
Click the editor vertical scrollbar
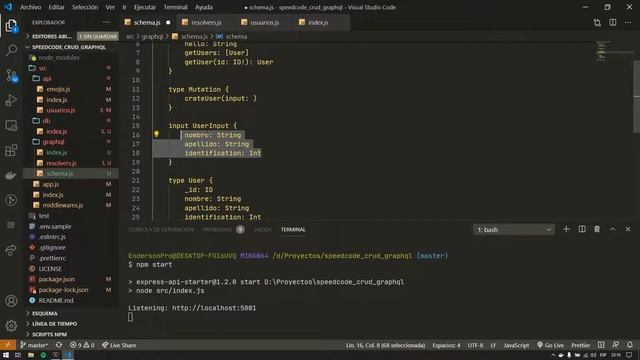[x=636, y=97]
